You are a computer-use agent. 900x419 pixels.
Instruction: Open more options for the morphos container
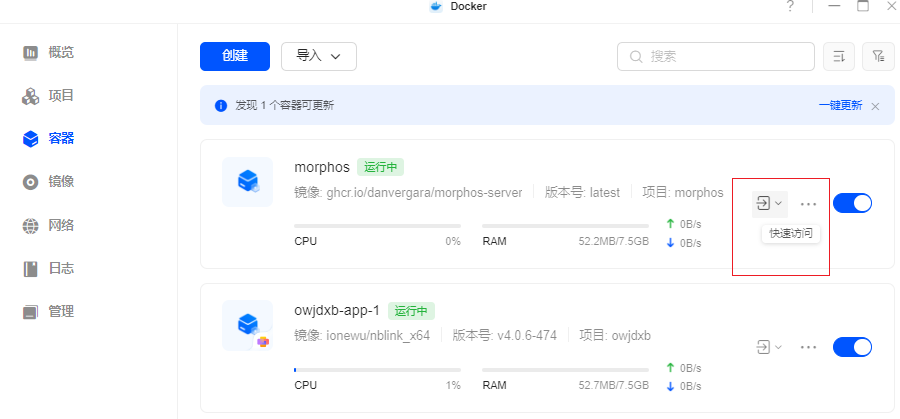tap(808, 204)
